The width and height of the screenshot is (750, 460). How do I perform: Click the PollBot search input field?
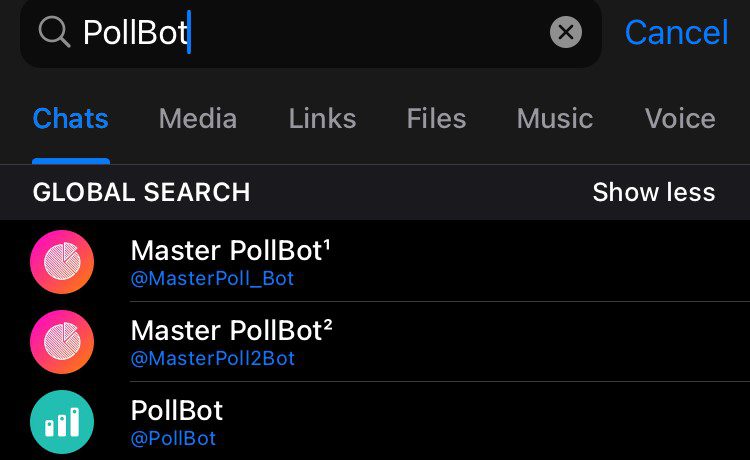(300, 33)
